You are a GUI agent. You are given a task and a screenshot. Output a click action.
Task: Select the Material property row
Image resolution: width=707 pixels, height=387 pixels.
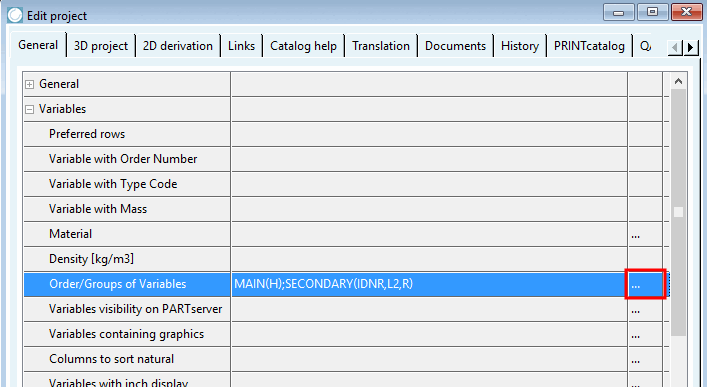coord(127,234)
